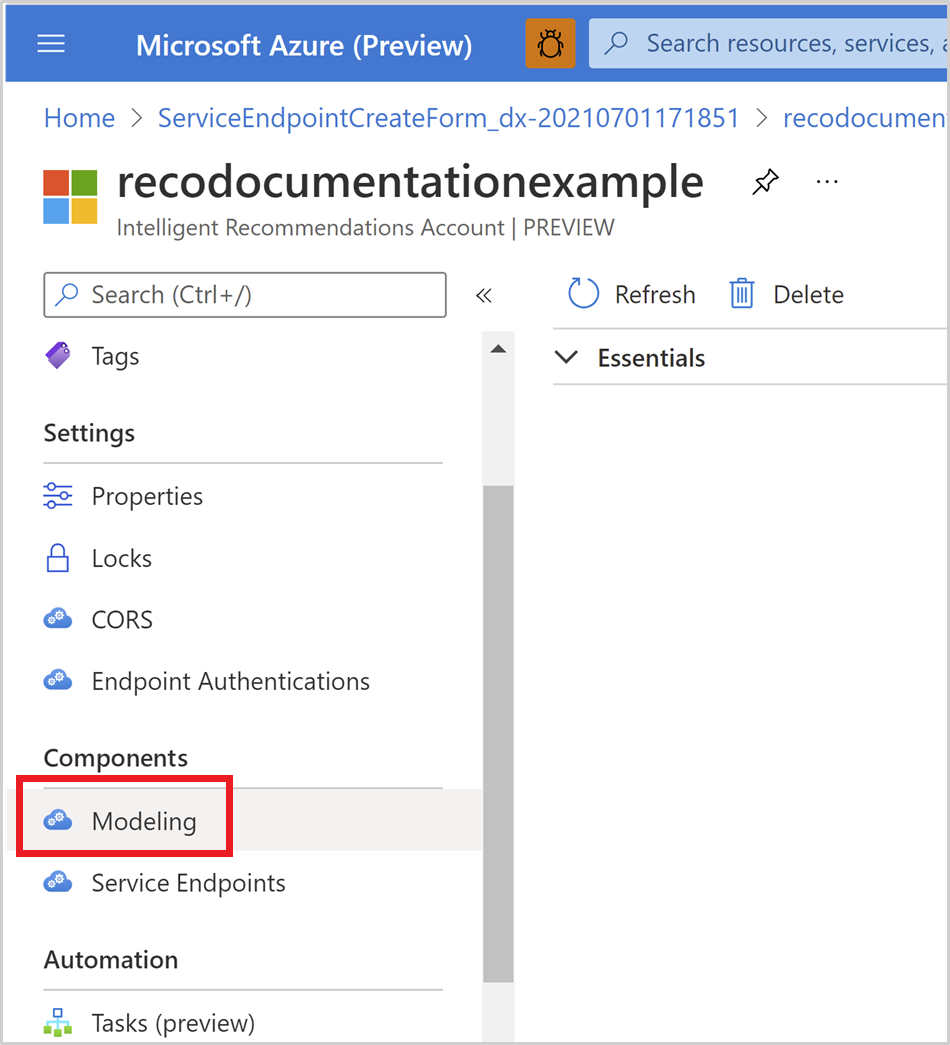950x1045 pixels.
Task: Click the Automation section heading
Action: click(x=111, y=960)
